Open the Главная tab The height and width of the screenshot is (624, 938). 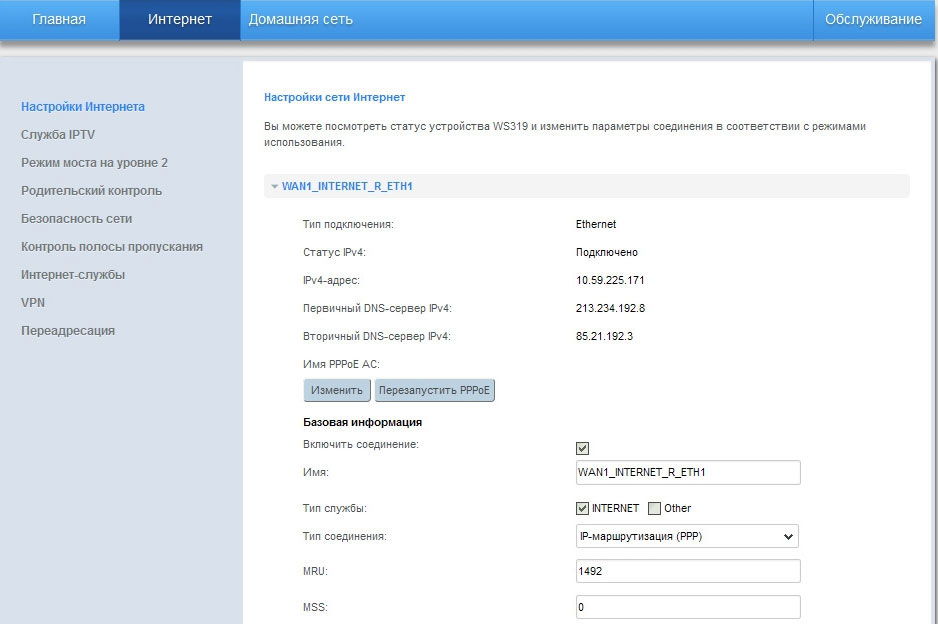tap(59, 20)
